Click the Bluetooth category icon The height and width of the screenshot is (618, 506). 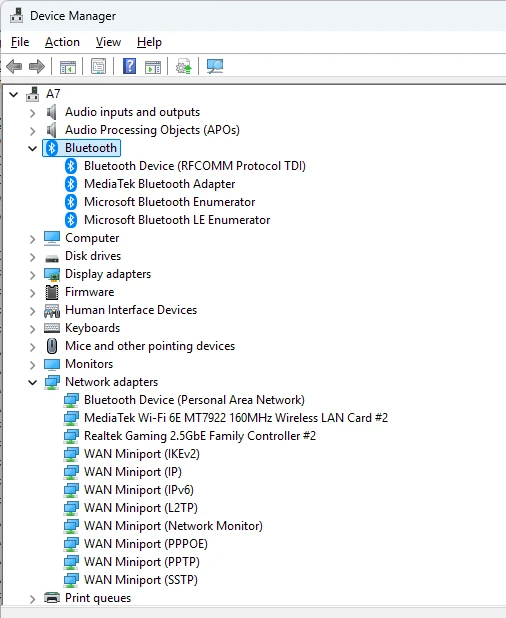coord(52,148)
